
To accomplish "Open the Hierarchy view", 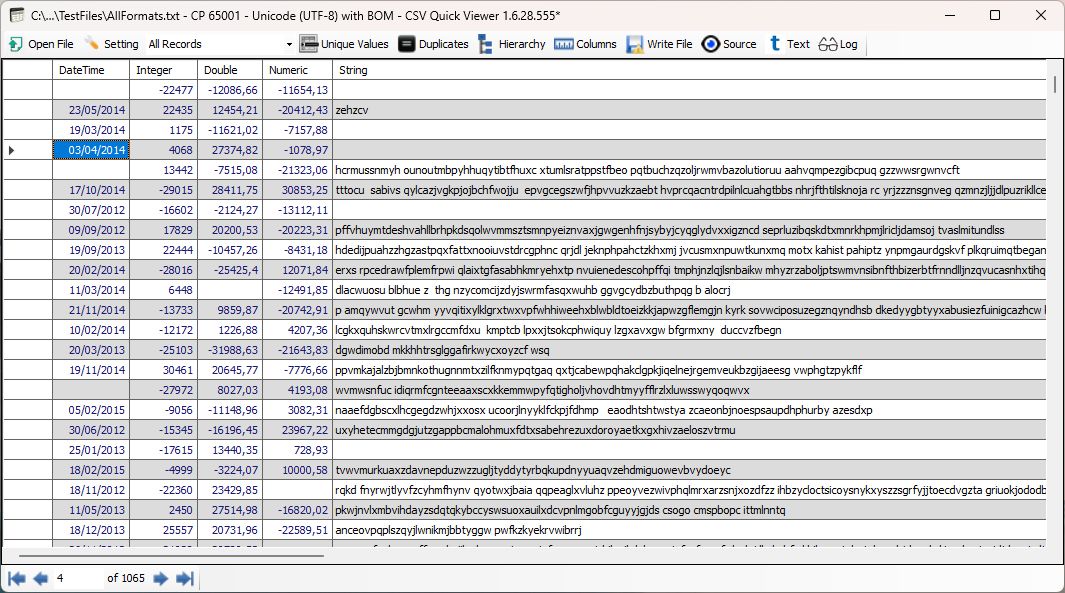I will click(517, 44).
